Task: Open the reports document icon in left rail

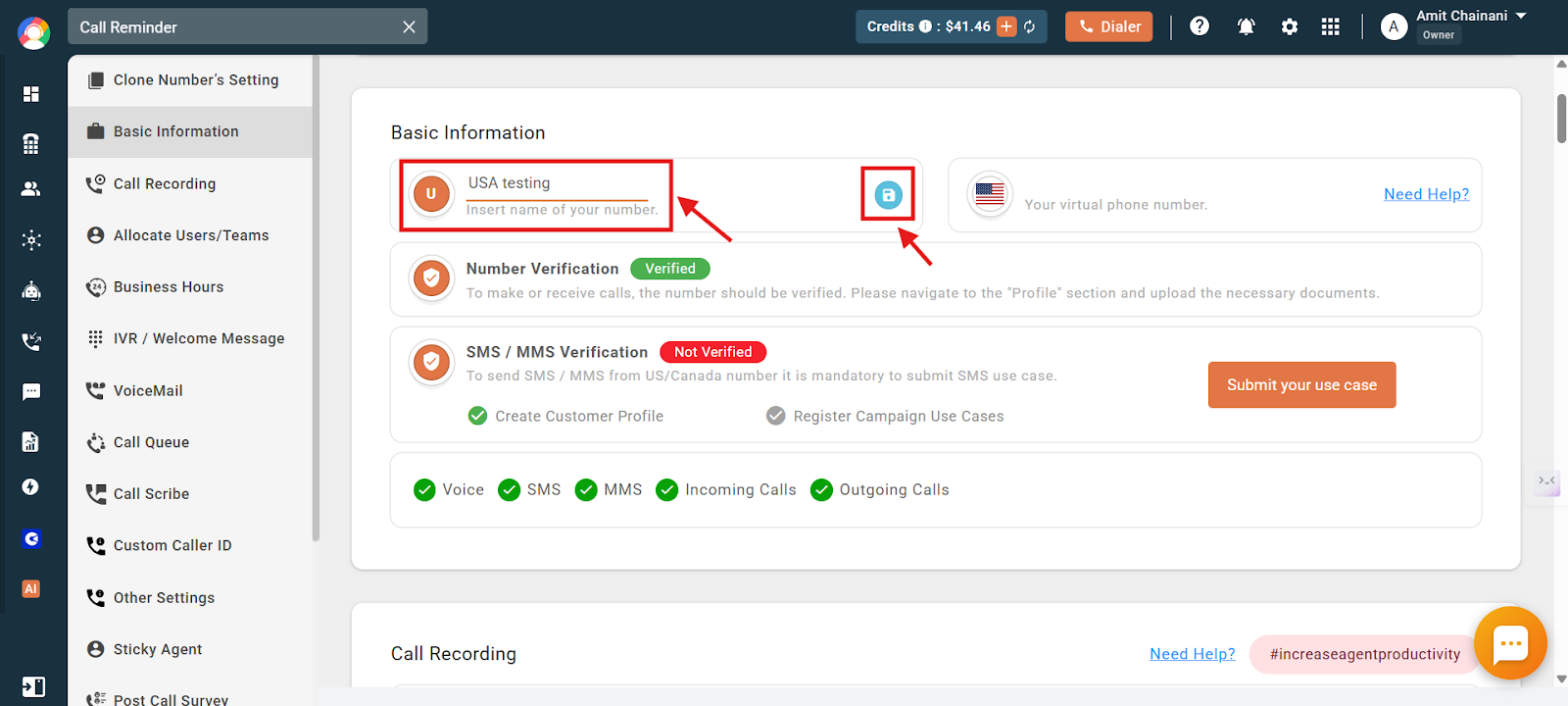Action: tap(31, 441)
